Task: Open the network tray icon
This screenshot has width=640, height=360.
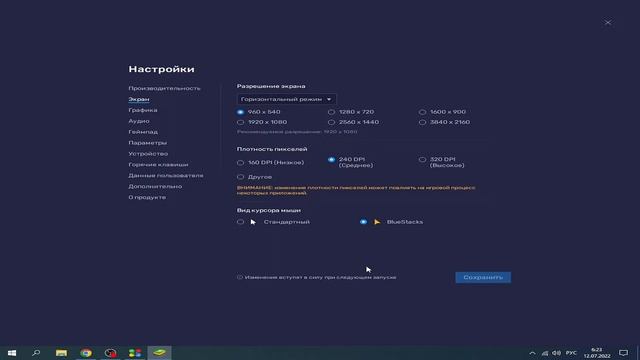Action: coord(545,353)
